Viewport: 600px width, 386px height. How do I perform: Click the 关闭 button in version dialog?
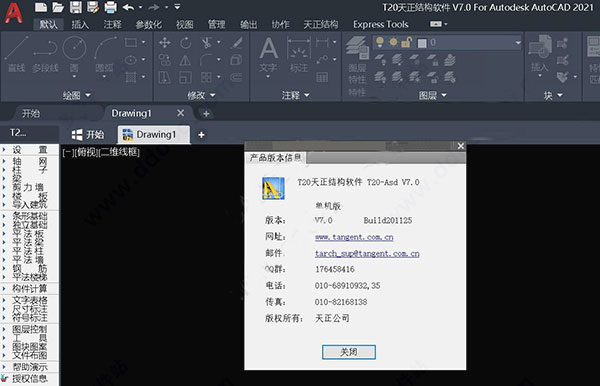tap(349, 352)
